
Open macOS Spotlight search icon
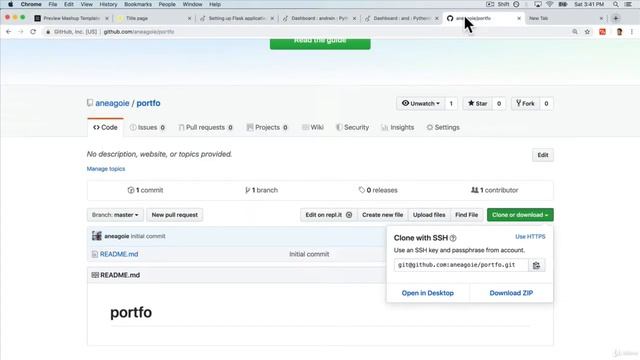pyautogui.click(x=616, y=4)
